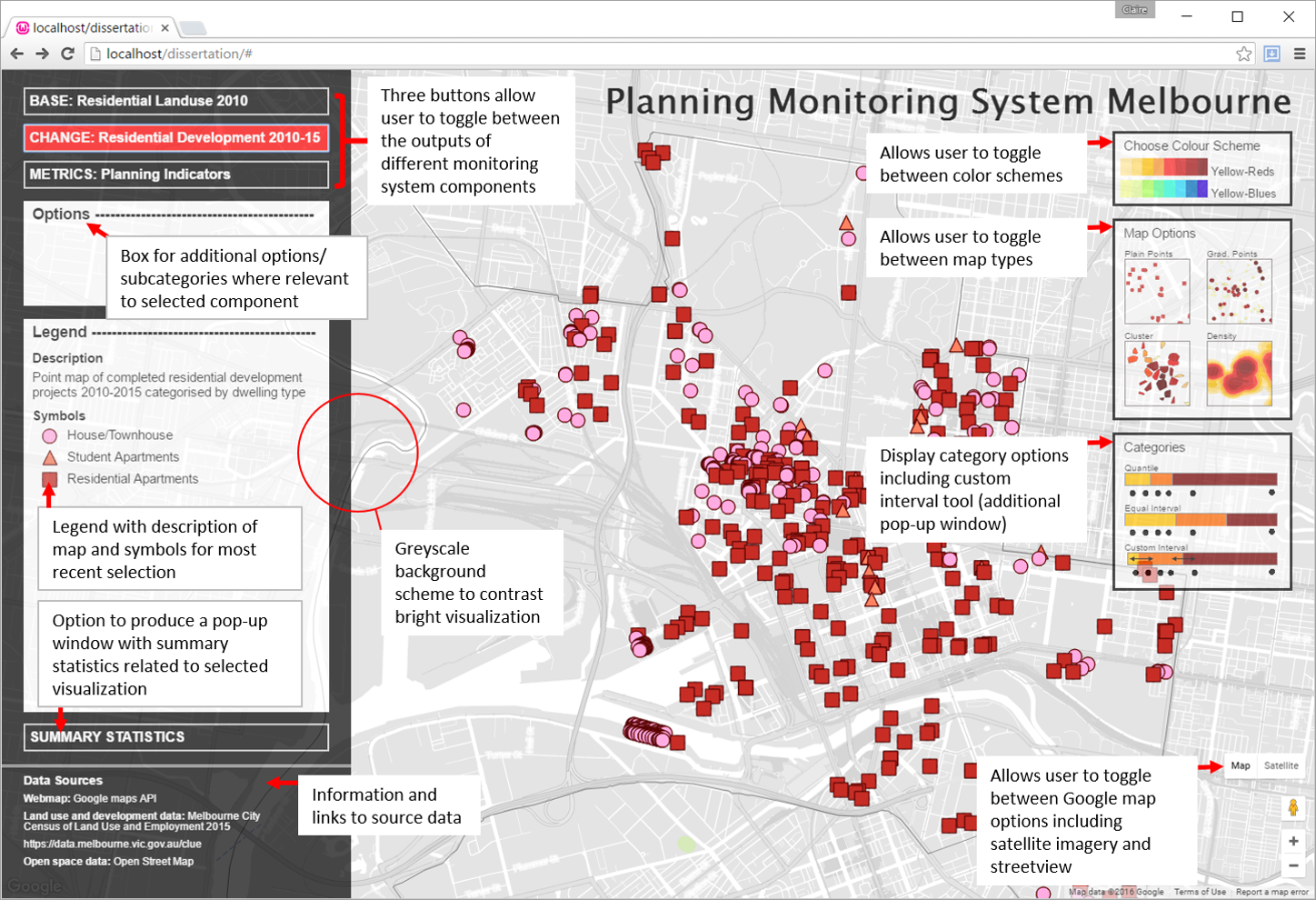Screen dimensions: 1316x900
Task: Click the Student Apartments triangle legend symbol
Action: [50, 457]
